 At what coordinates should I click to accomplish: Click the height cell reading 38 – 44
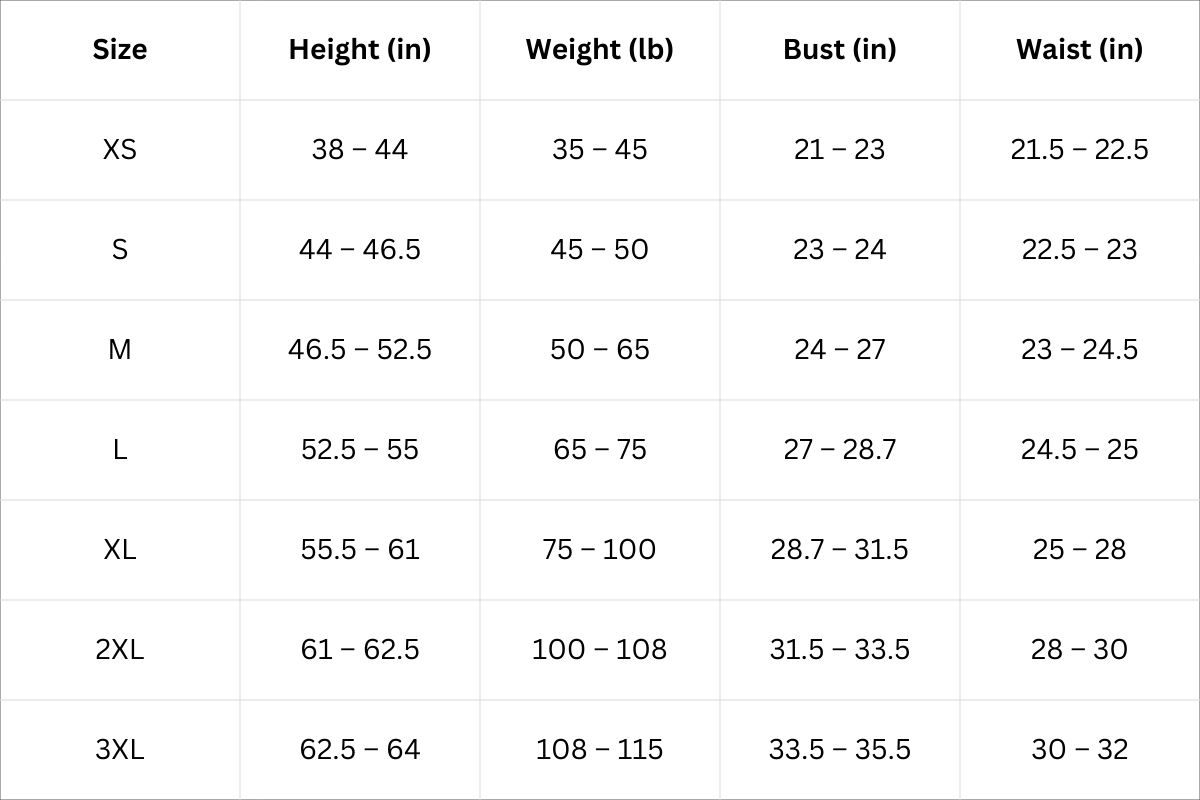[x=360, y=150]
